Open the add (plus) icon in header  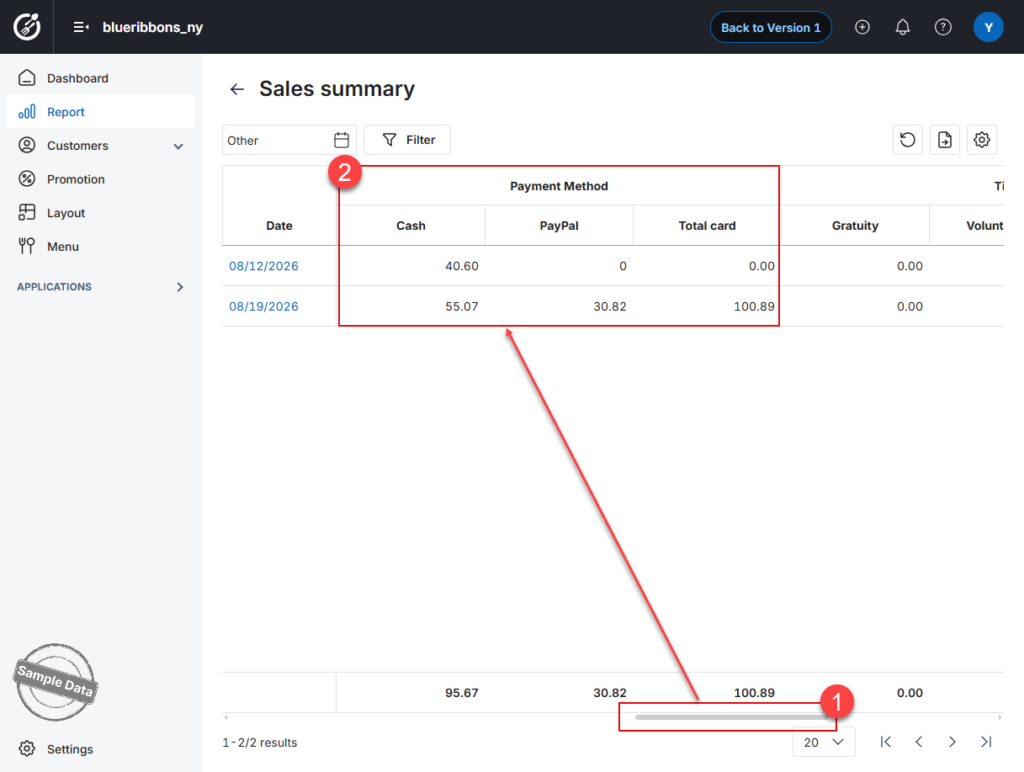(x=862, y=27)
